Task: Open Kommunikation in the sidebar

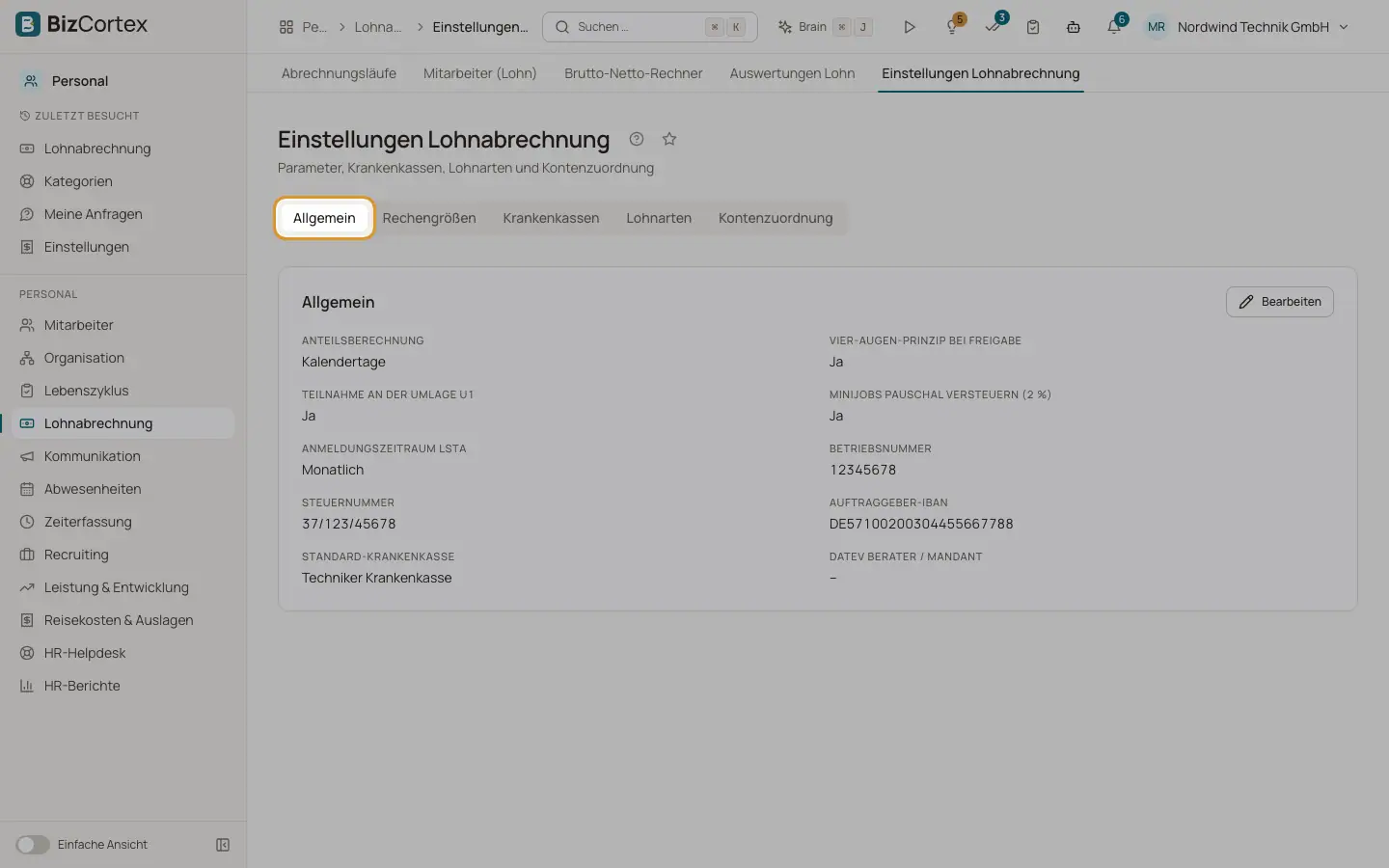Action: 123,456
